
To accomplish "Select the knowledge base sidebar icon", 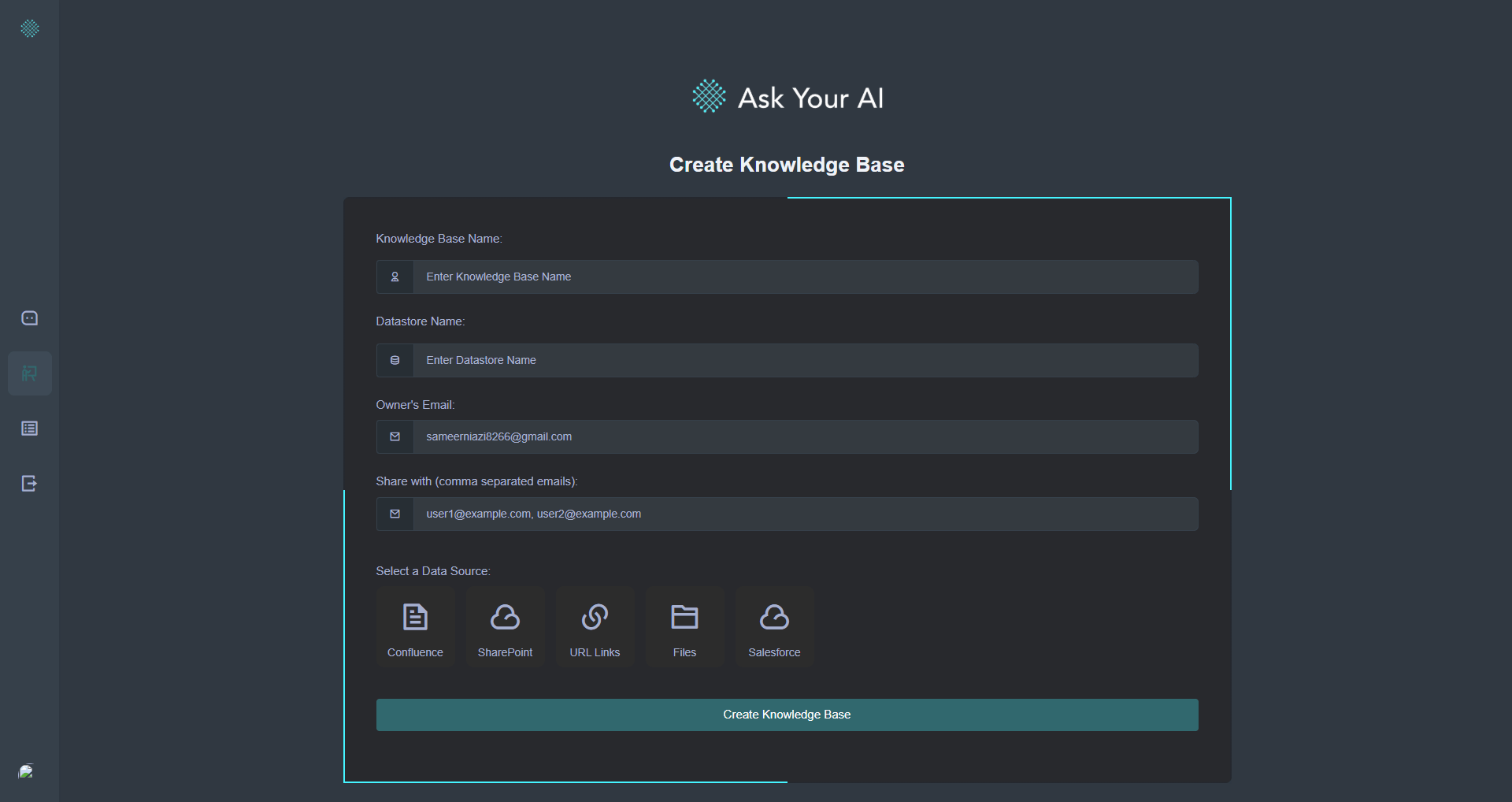I will pos(29,373).
